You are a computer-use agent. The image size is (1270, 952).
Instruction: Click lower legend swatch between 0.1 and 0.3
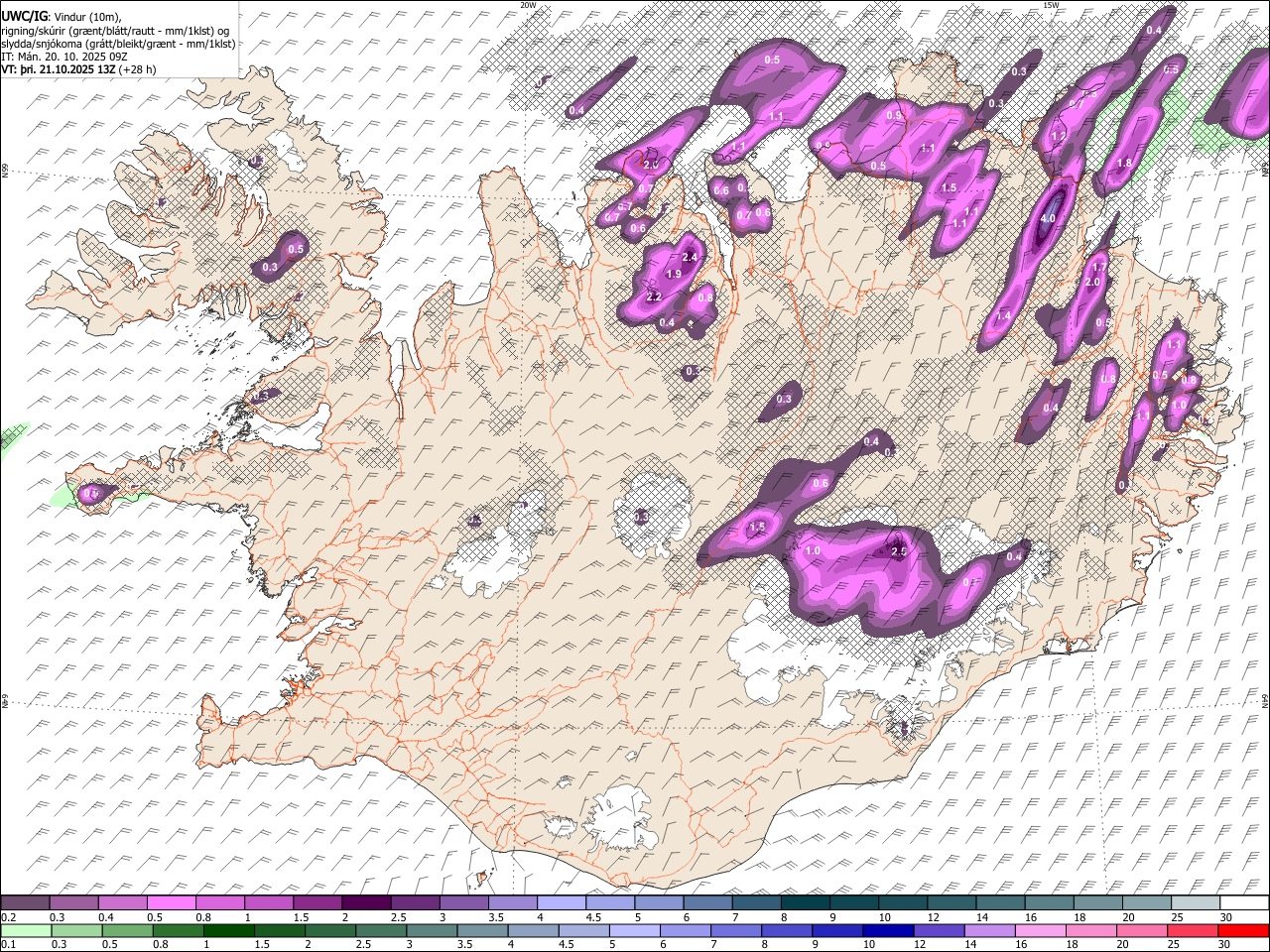click(x=26, y=930)
